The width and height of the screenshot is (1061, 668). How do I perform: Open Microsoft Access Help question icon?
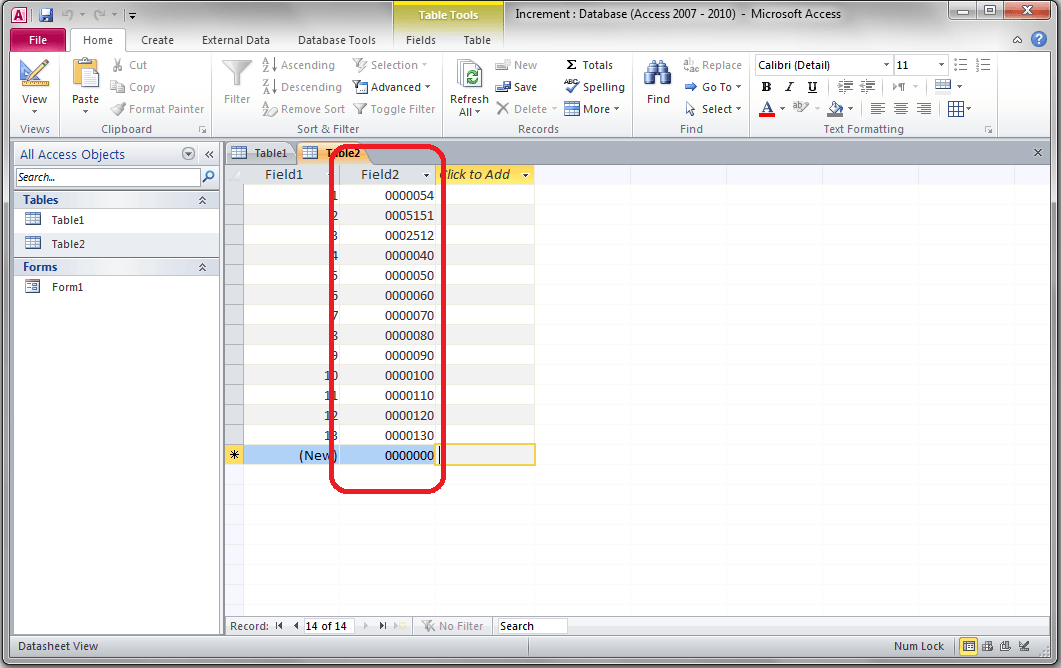coord(1039,39)
